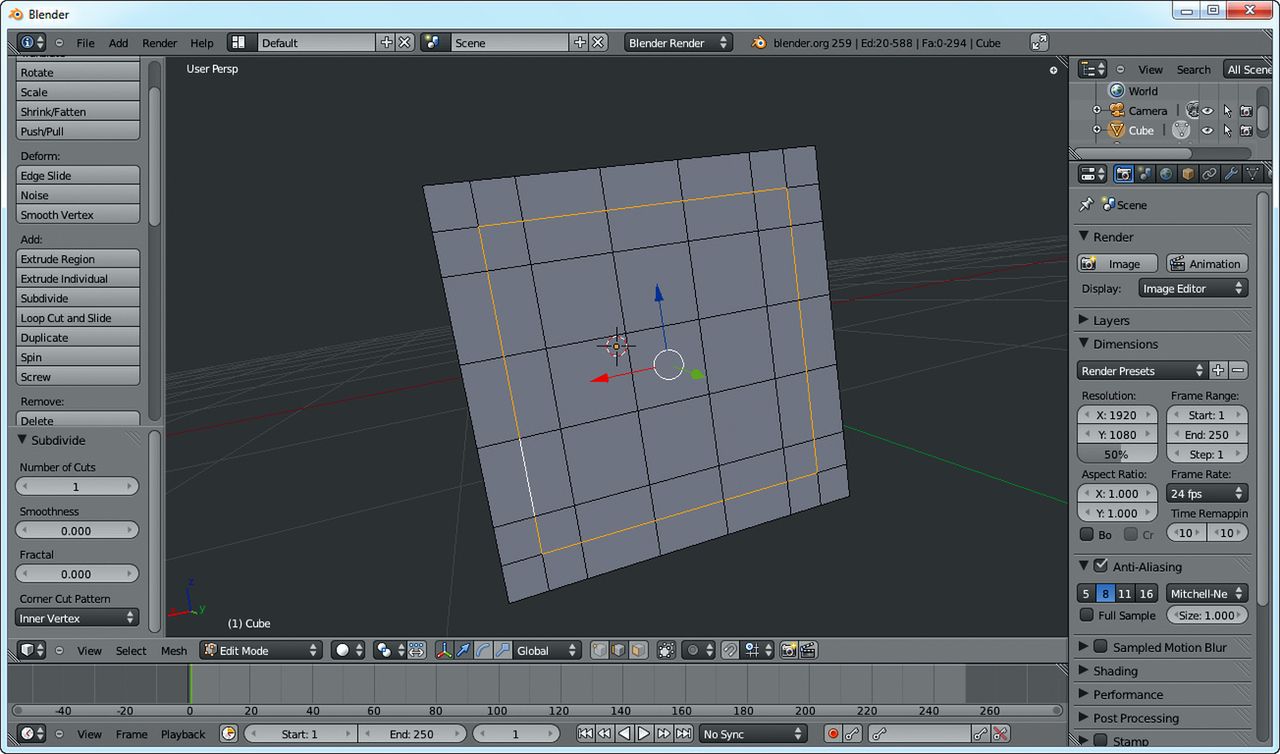
Task: Enable the Scale manipulator icon
Action: [x=502, y=650]
